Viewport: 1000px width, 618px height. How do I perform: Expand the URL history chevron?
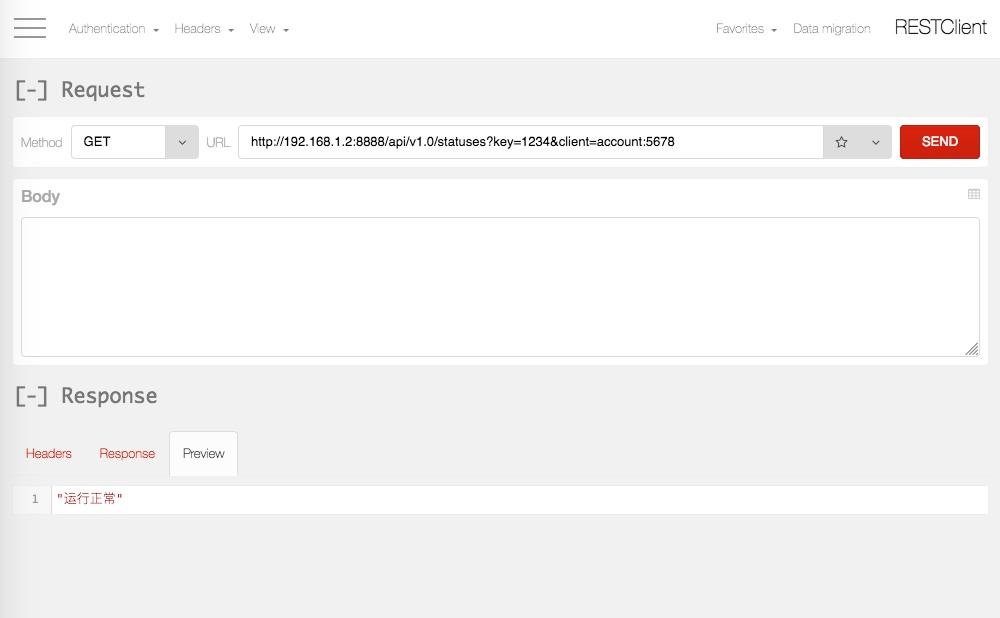876,142
